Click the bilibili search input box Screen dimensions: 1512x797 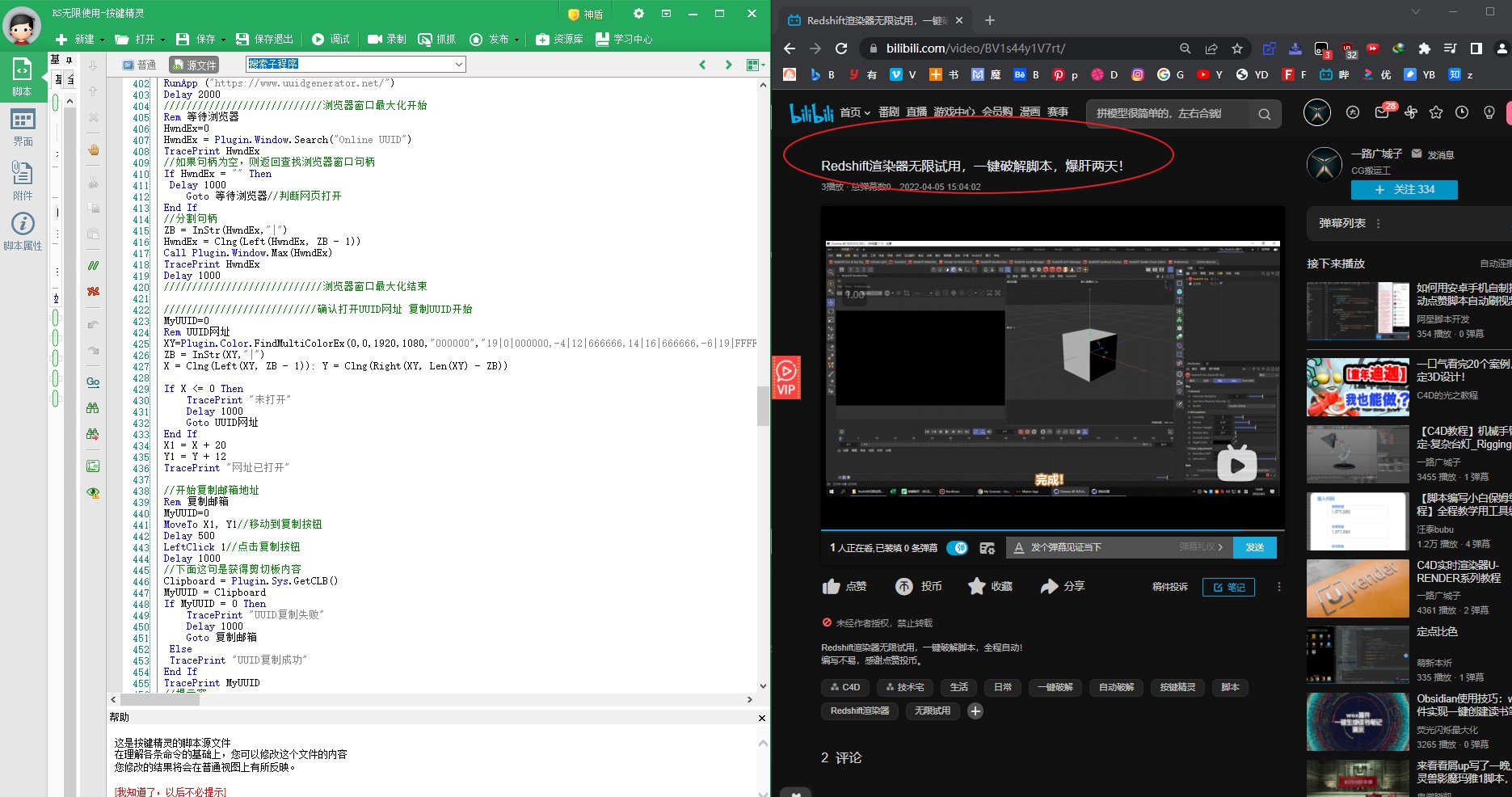tap(1167, 114)
